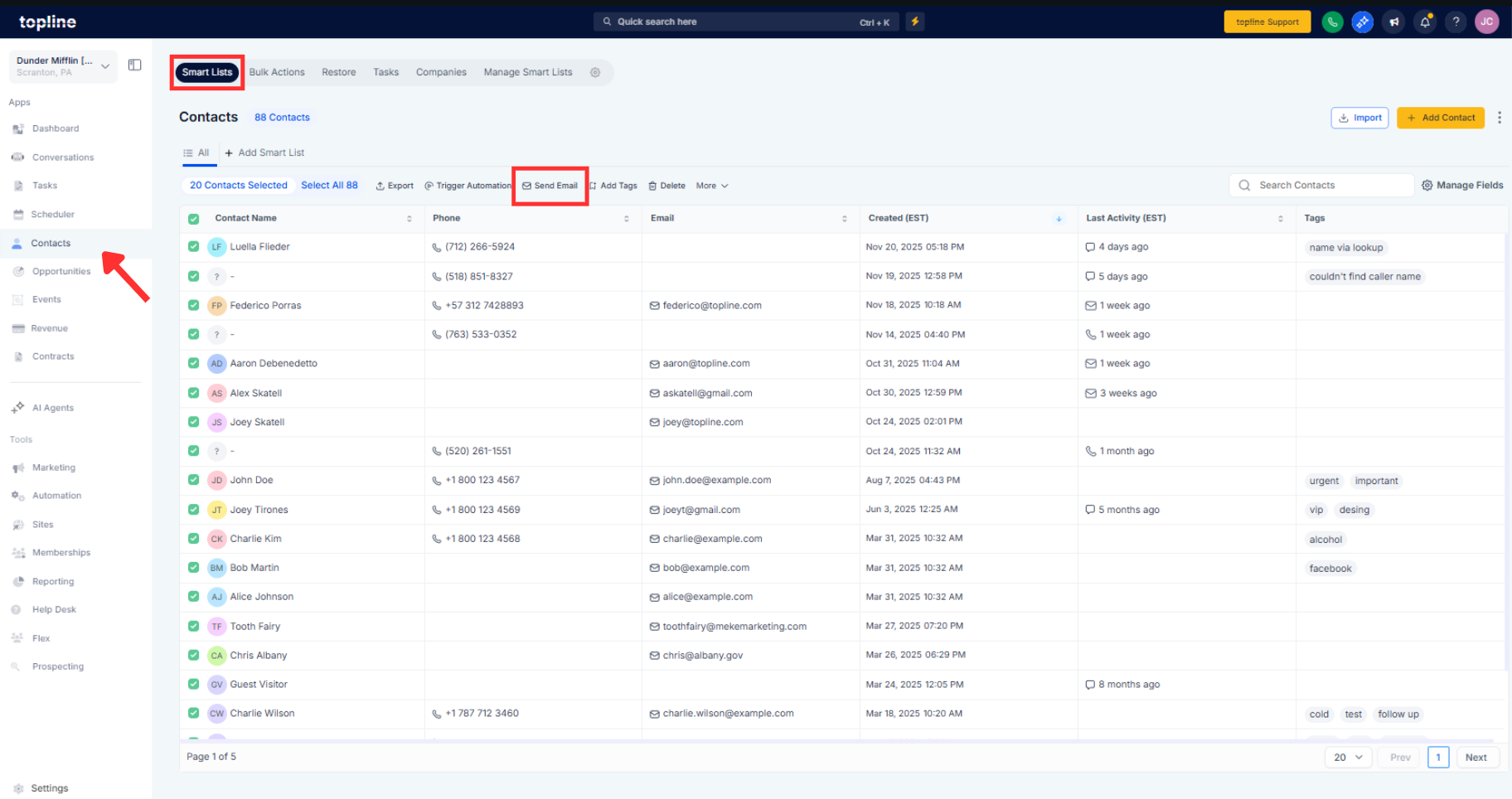
Task: Switch to the Companies tab
Action: tap(441, 72)
